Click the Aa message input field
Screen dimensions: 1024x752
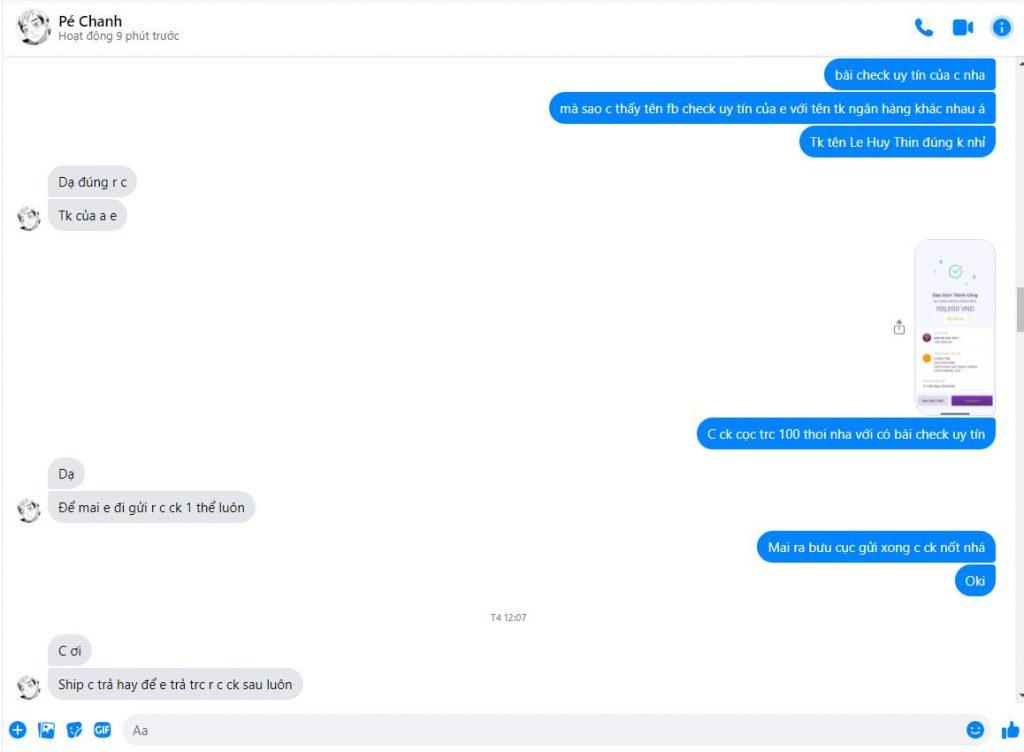542,730
